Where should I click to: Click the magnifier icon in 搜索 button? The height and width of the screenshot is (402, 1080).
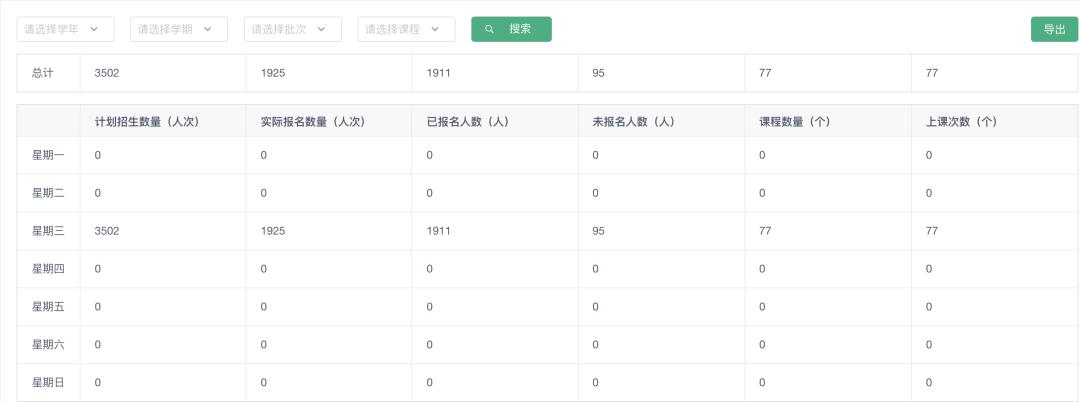click(x=490, y=30)
